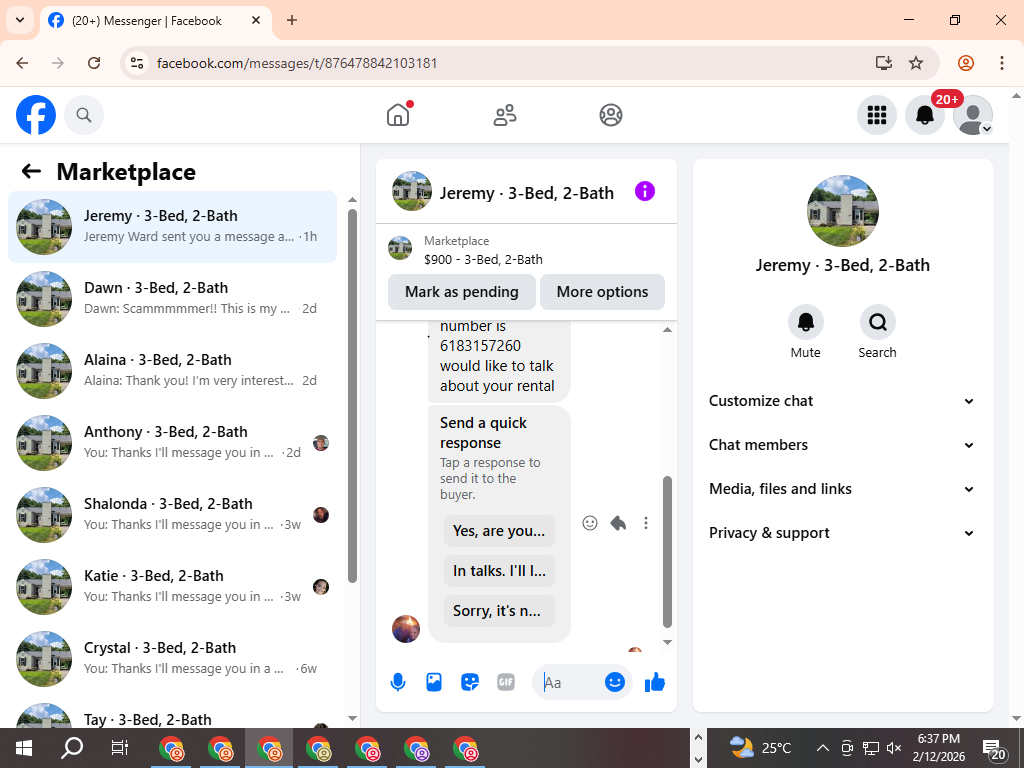Screen dimensions: 1024x768
Task: Open the Jeremy · 3-Bed, 2-Bath conversation
Action: [172, 227]
